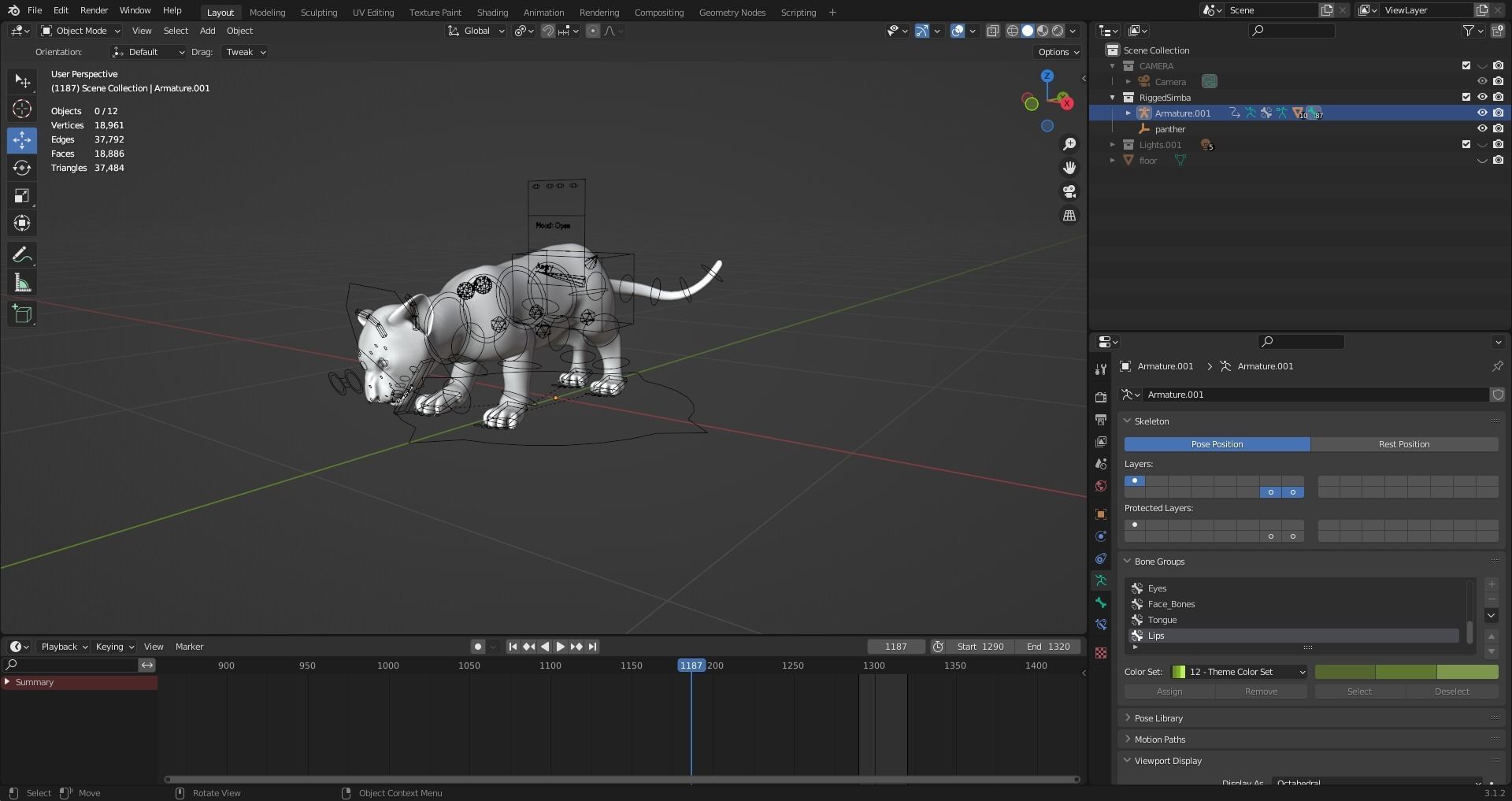Open the Render properties tab

(x=1101, y=398)
